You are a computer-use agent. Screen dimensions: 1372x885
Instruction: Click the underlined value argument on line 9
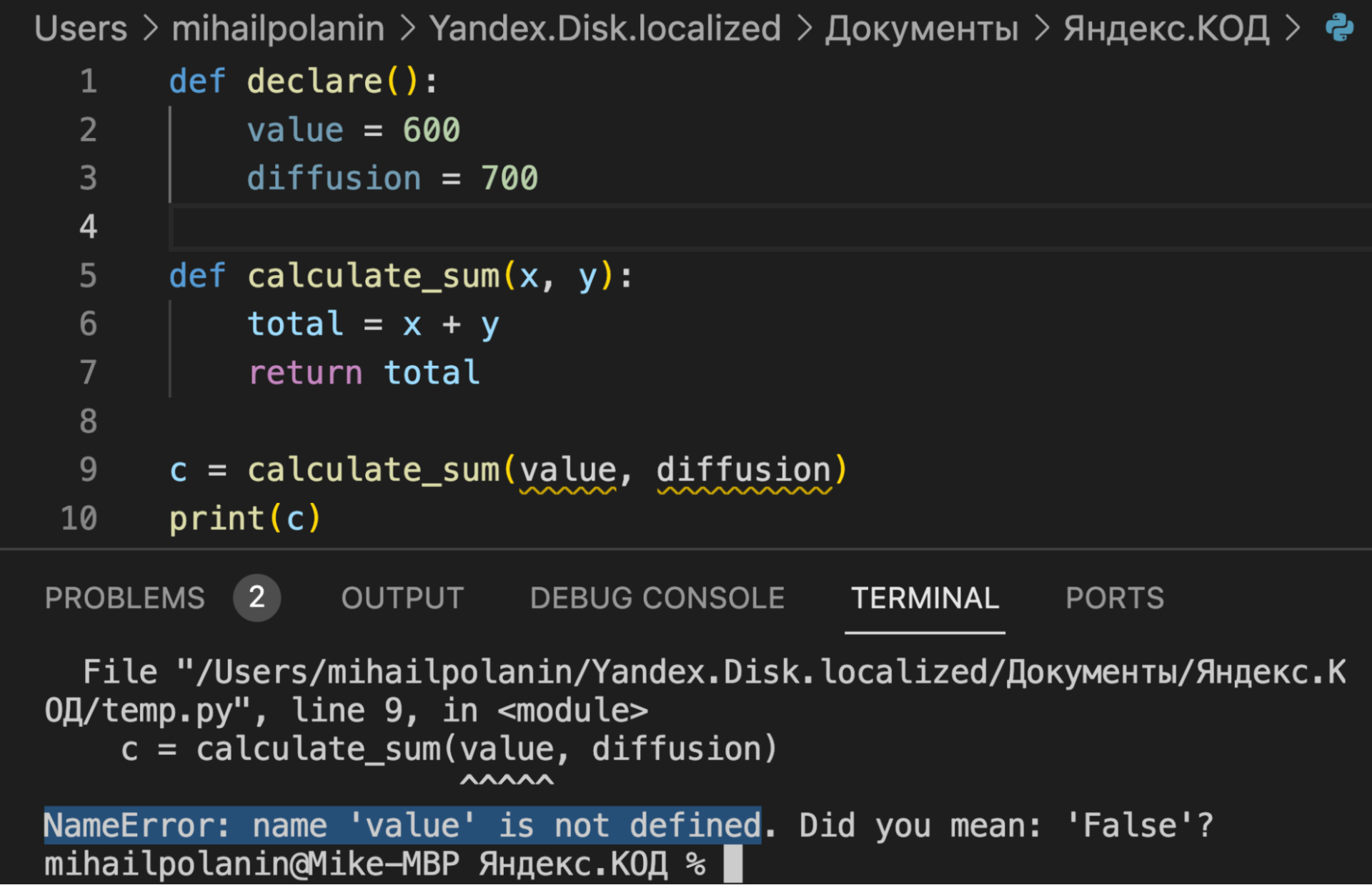(x=570, y=469)
